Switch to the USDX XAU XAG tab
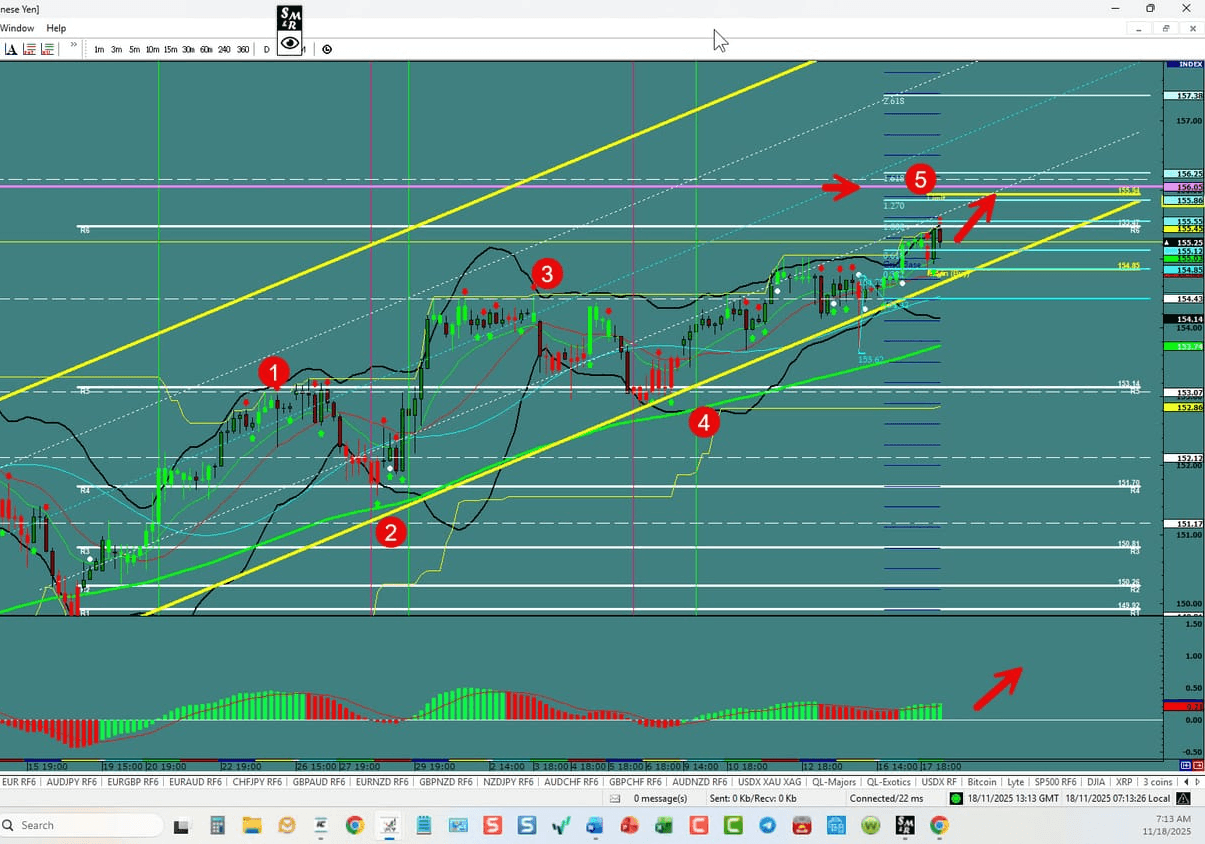This screenshot has height=844, width=1205. click(x=769, y=781)
